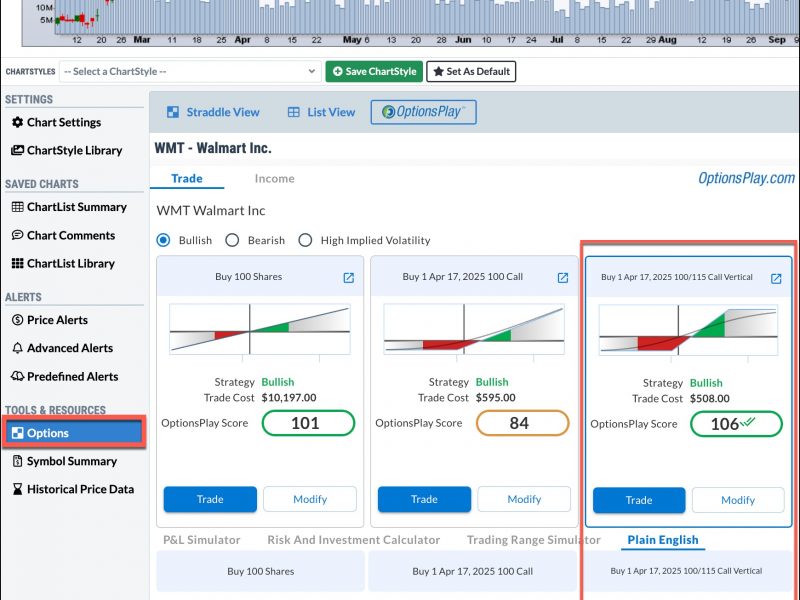The height and width of the screenshot is (600, 800).
Task: Click the OptionsPlay Score 84 badge
Action: point(522,423)
